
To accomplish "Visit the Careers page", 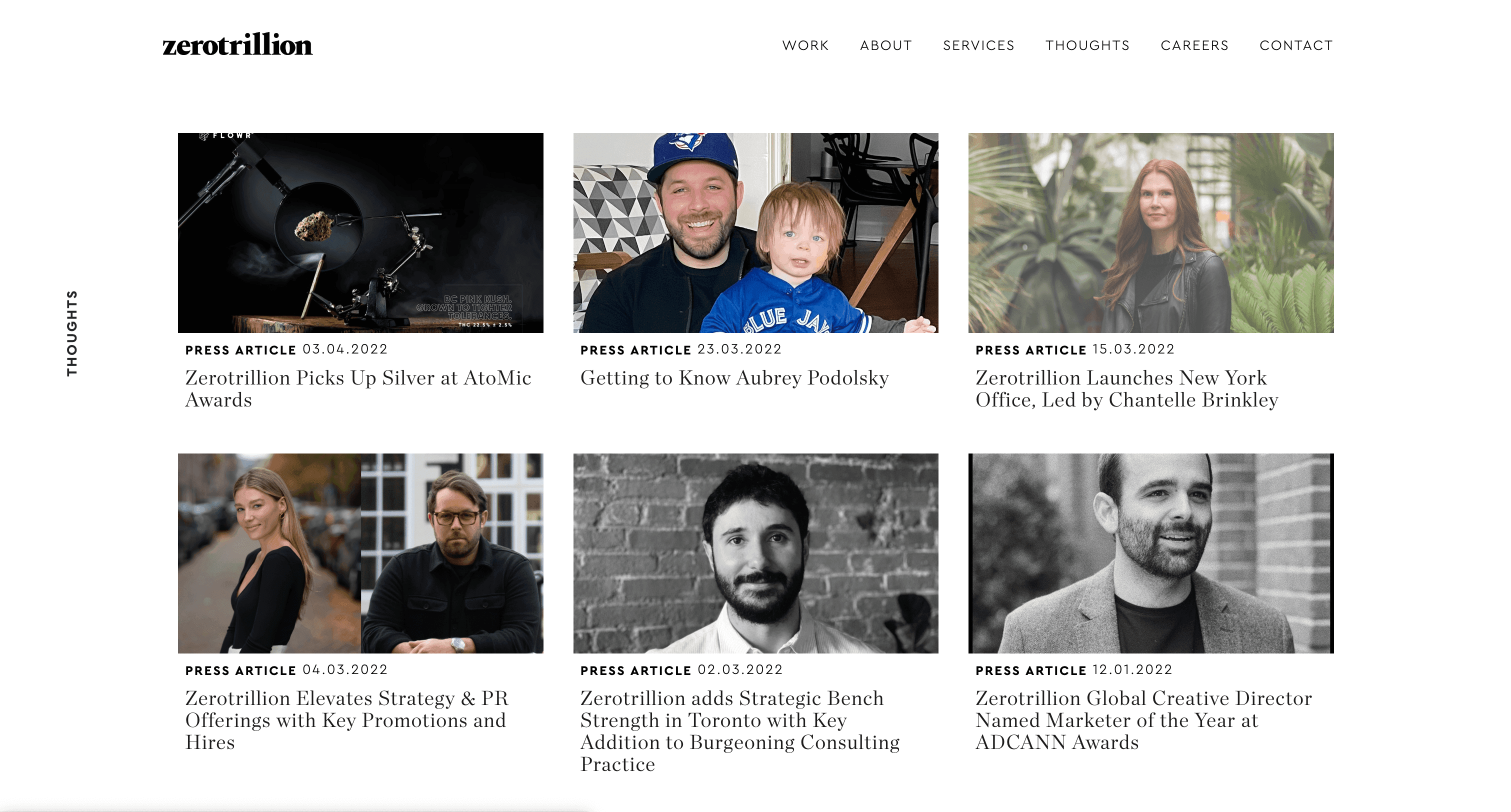I will [1194, 46].
